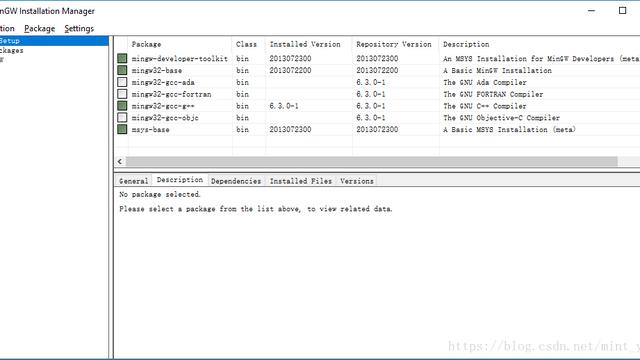This screenshot has height=360, width=640.
Task: Toggle the mingw32-base package checkbox
Action: (x=122, y=70)
